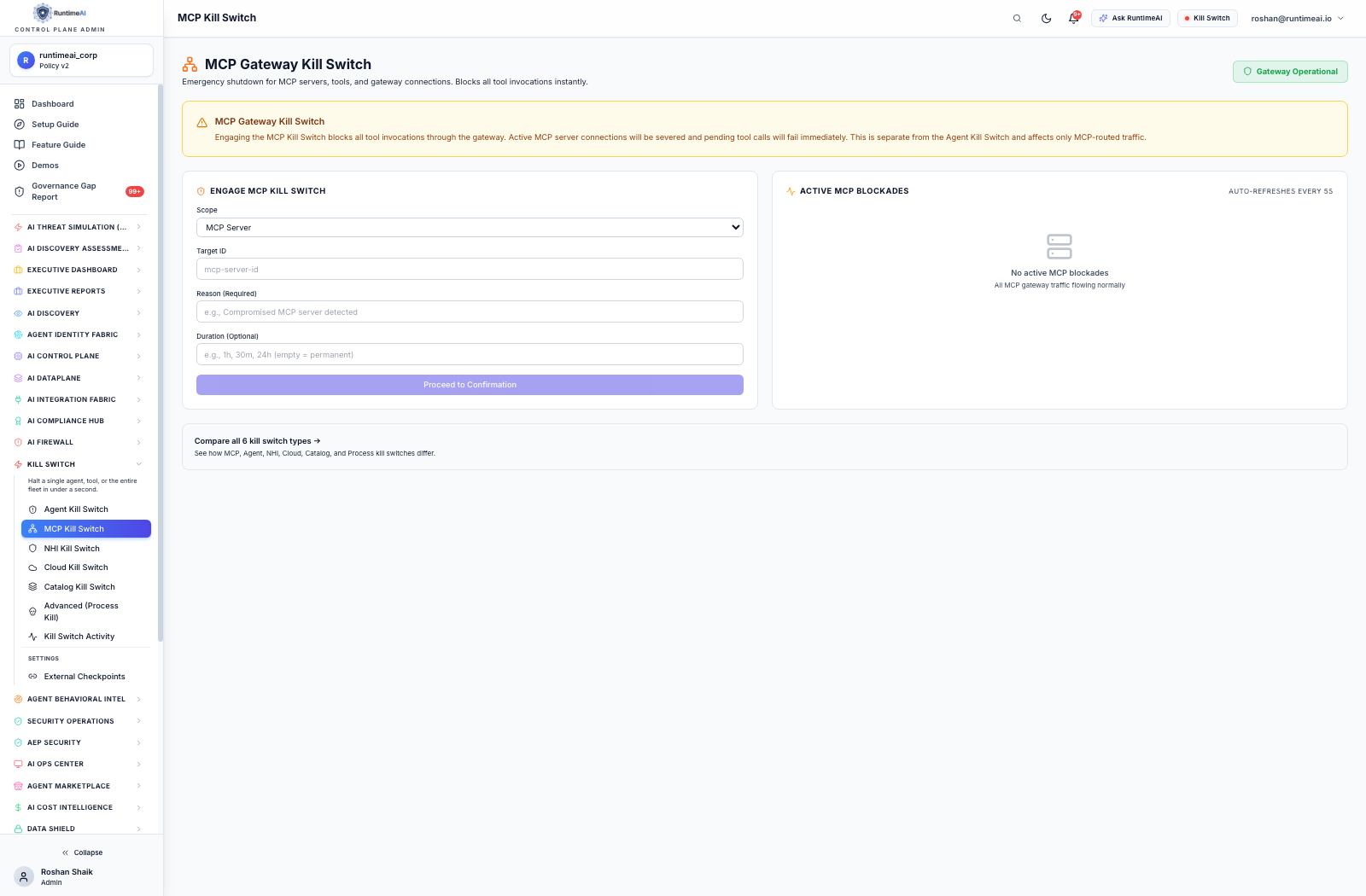Expand AI Threat Simulation section
Viewport: 1366px width, 896px height.
tap(79, 227)
